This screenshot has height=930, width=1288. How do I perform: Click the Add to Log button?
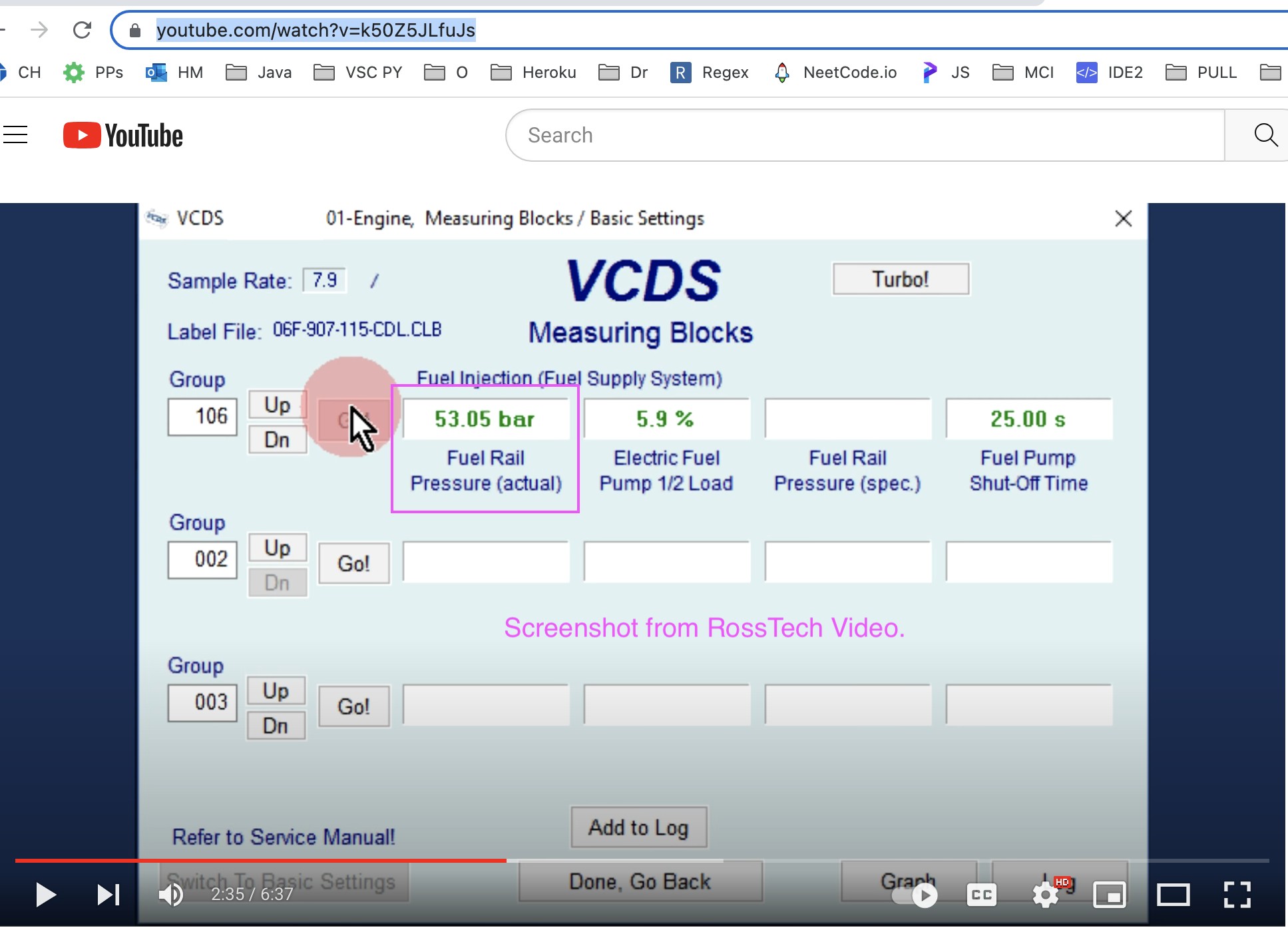tap(638, 827)
